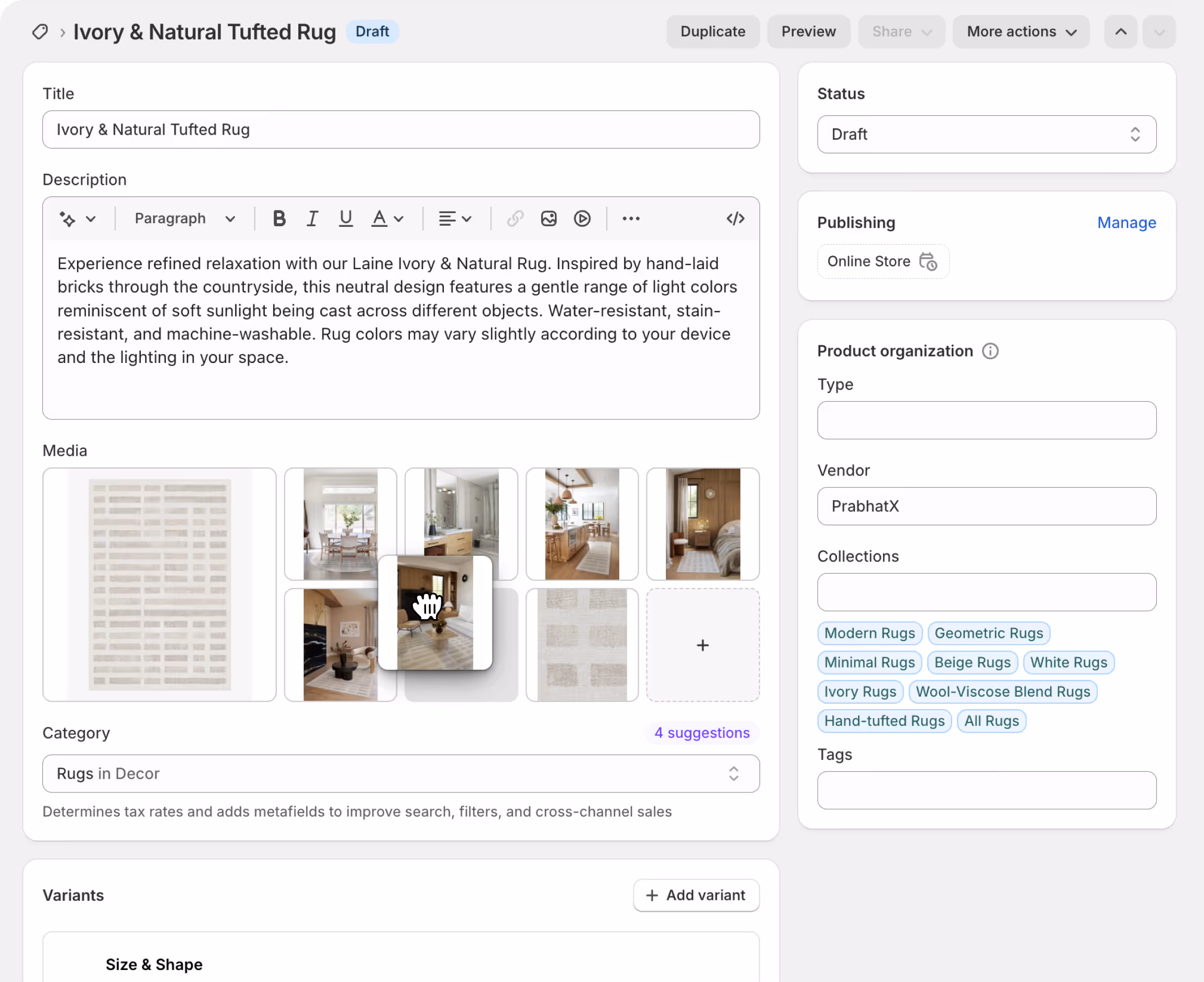Screen dimensions: 1204x982
Task: Click the Size & Shape variant option
Action: tap(154, 965)
